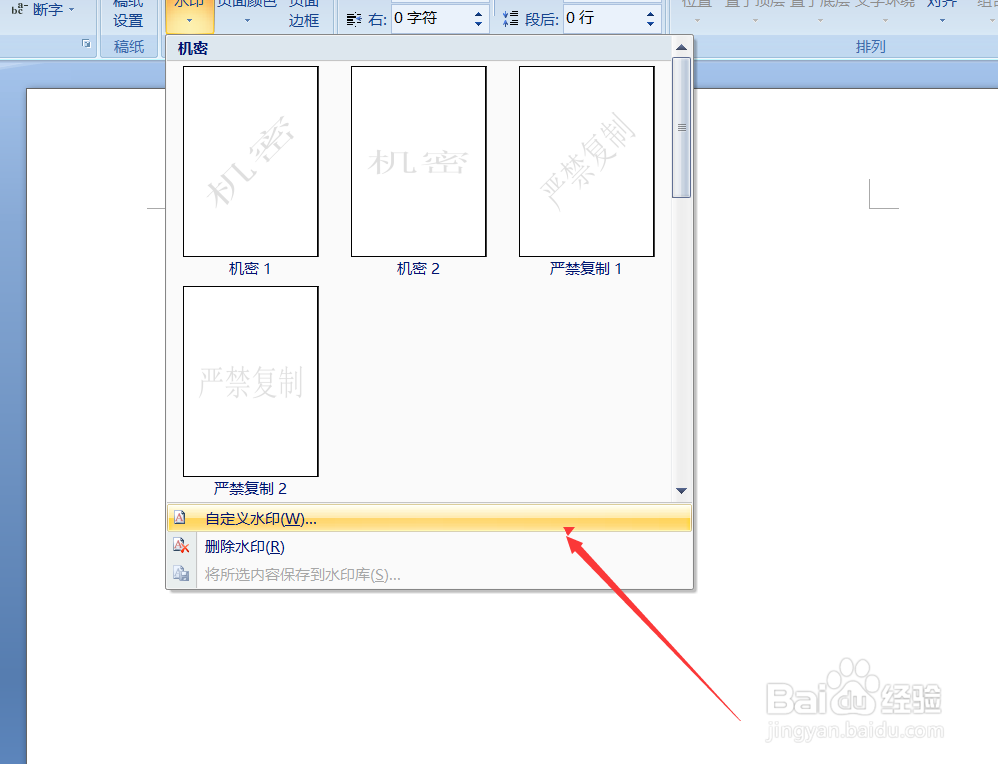Viewport: 998px width, 764px height.
Task: Click the 机密 1 caption text
Action: coord(250,269)
